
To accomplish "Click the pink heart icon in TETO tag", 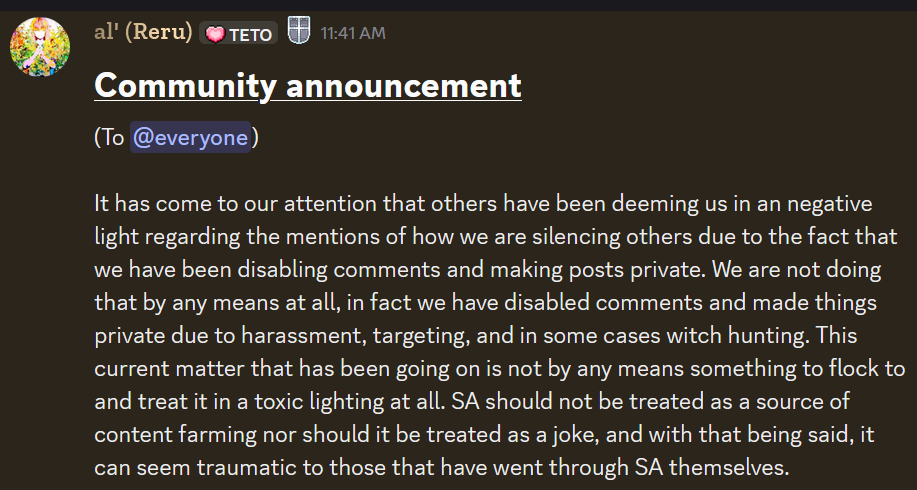I will click(215, 34).
